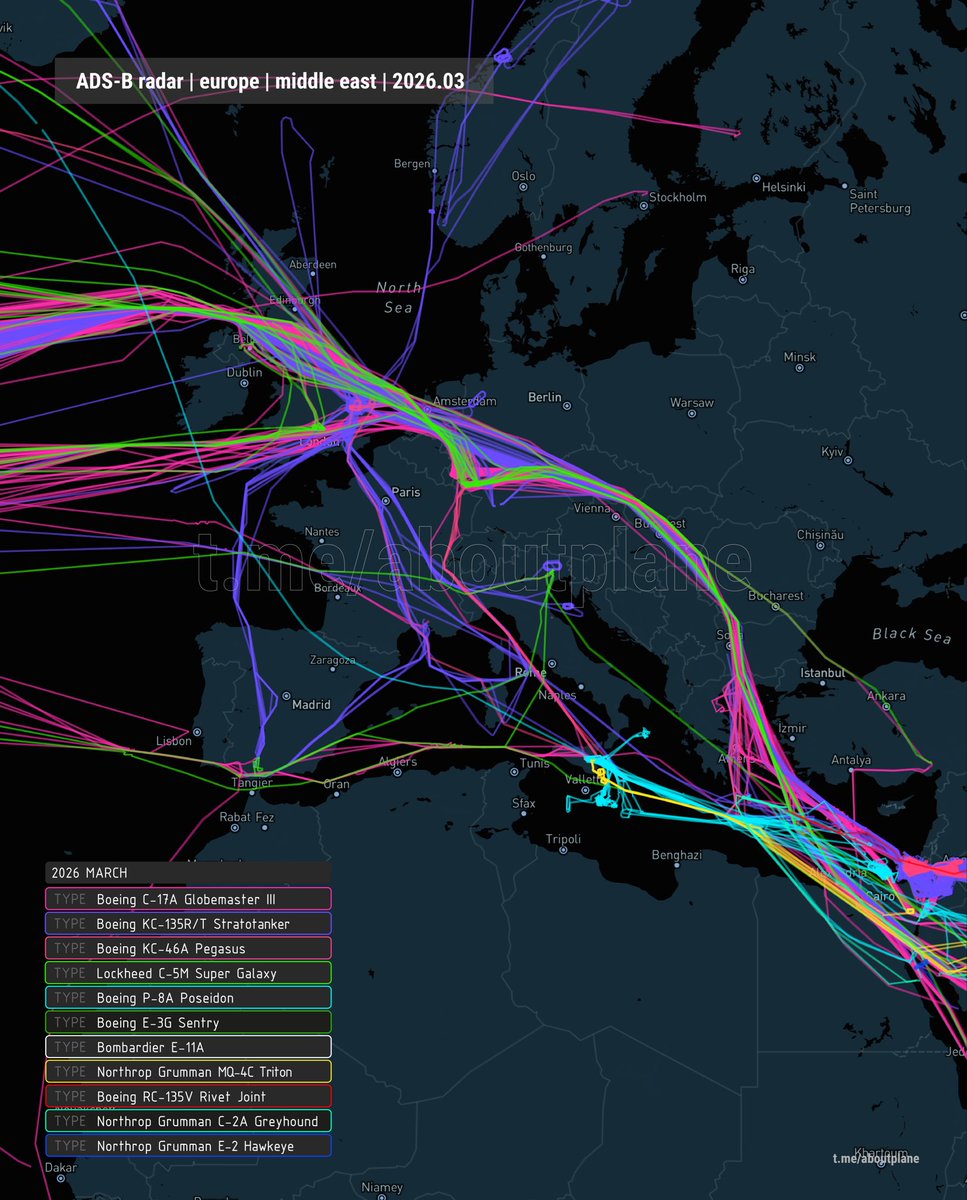Select Boeing KC-135R/T Stratotanker legend entry
Image resolution: width=967 pixels, height=1200 pixels.
188,924
